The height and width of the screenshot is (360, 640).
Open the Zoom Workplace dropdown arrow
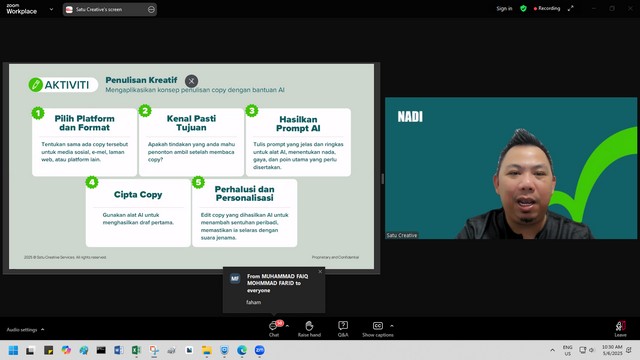[x=51, y=9]
